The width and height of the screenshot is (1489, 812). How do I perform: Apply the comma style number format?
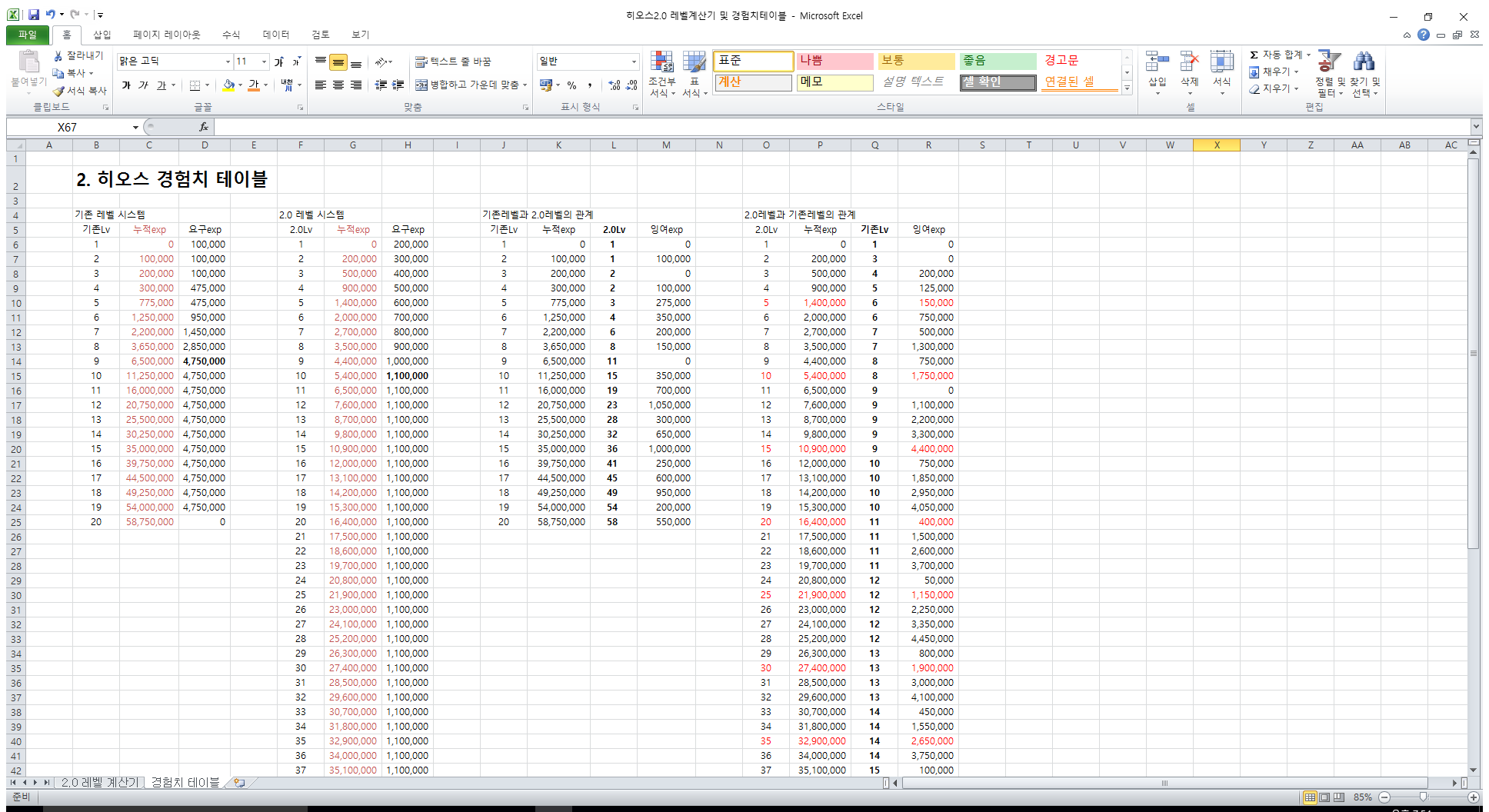coord(590,85)
